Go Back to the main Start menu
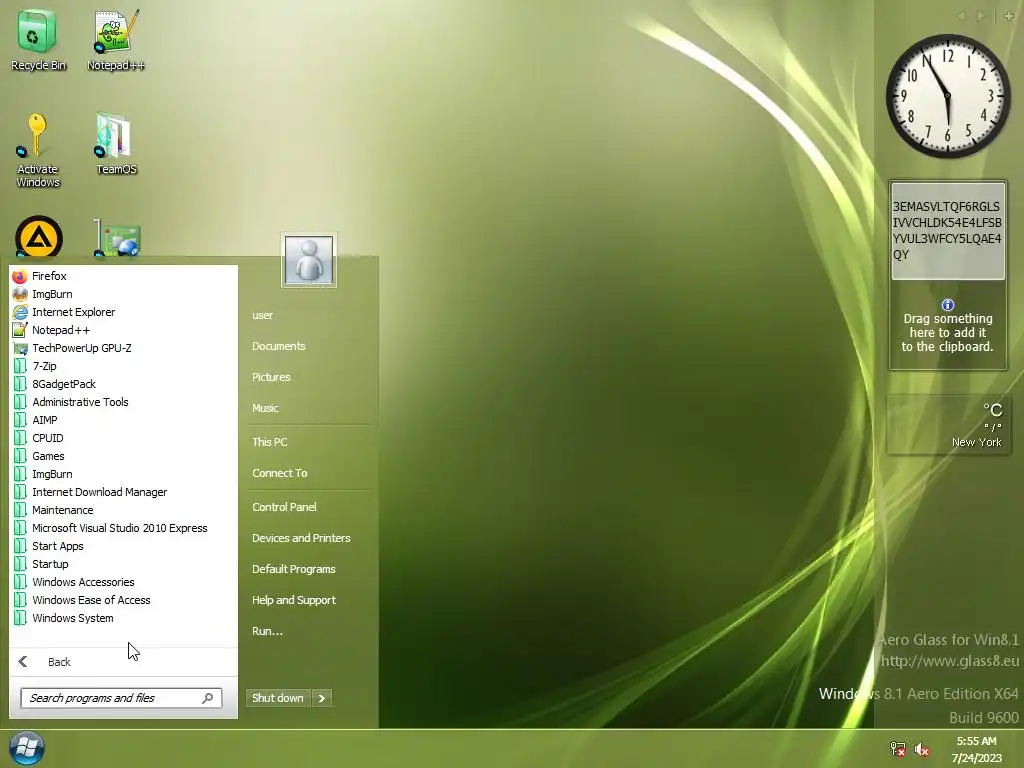1024x768 pixels. [124, 662]
